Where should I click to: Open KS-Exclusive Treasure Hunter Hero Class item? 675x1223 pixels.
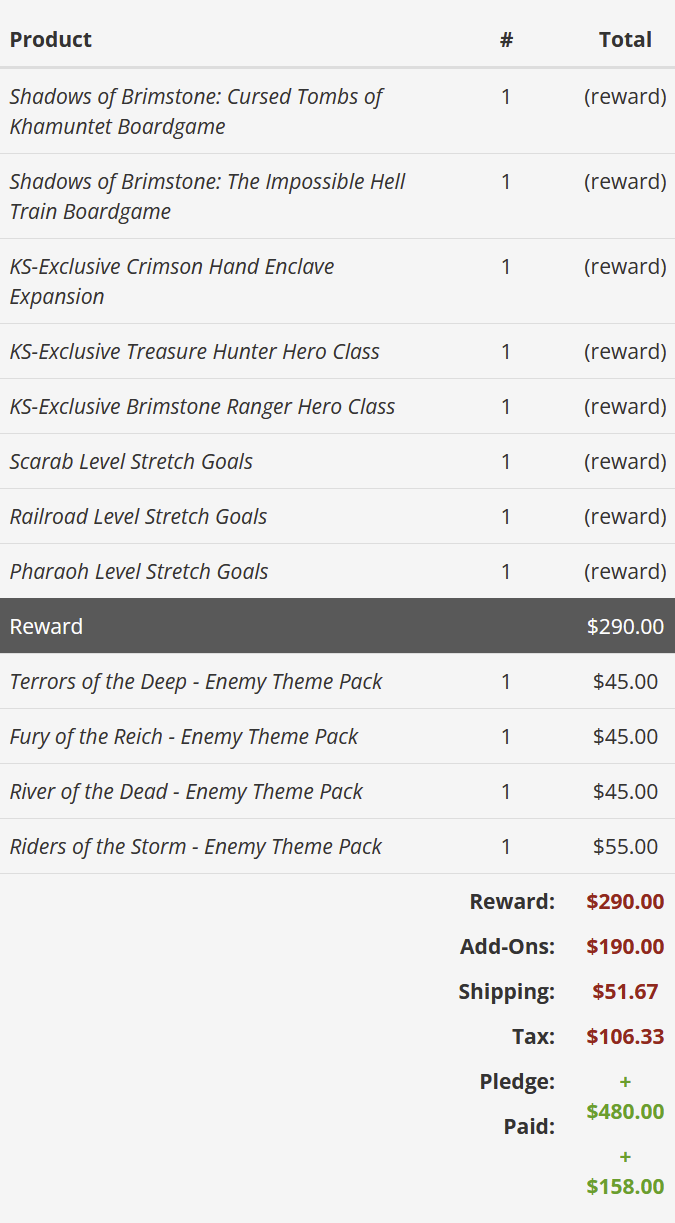(194, 351)
